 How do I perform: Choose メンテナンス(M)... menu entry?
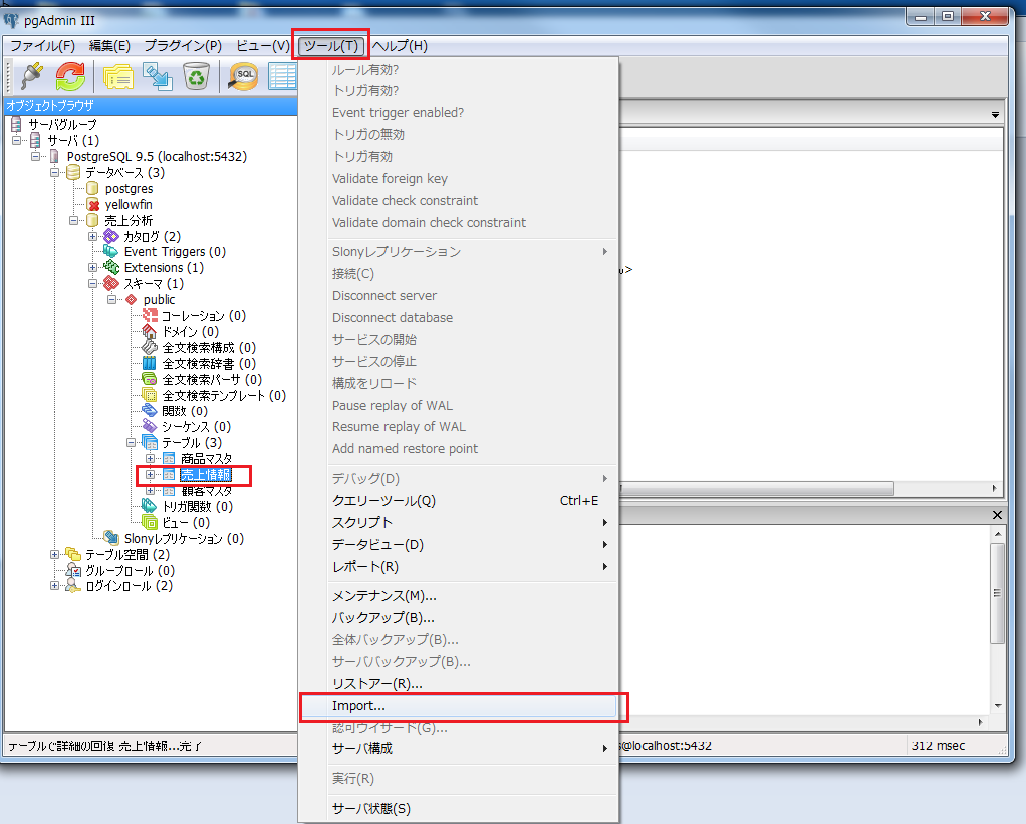[458, 596]
